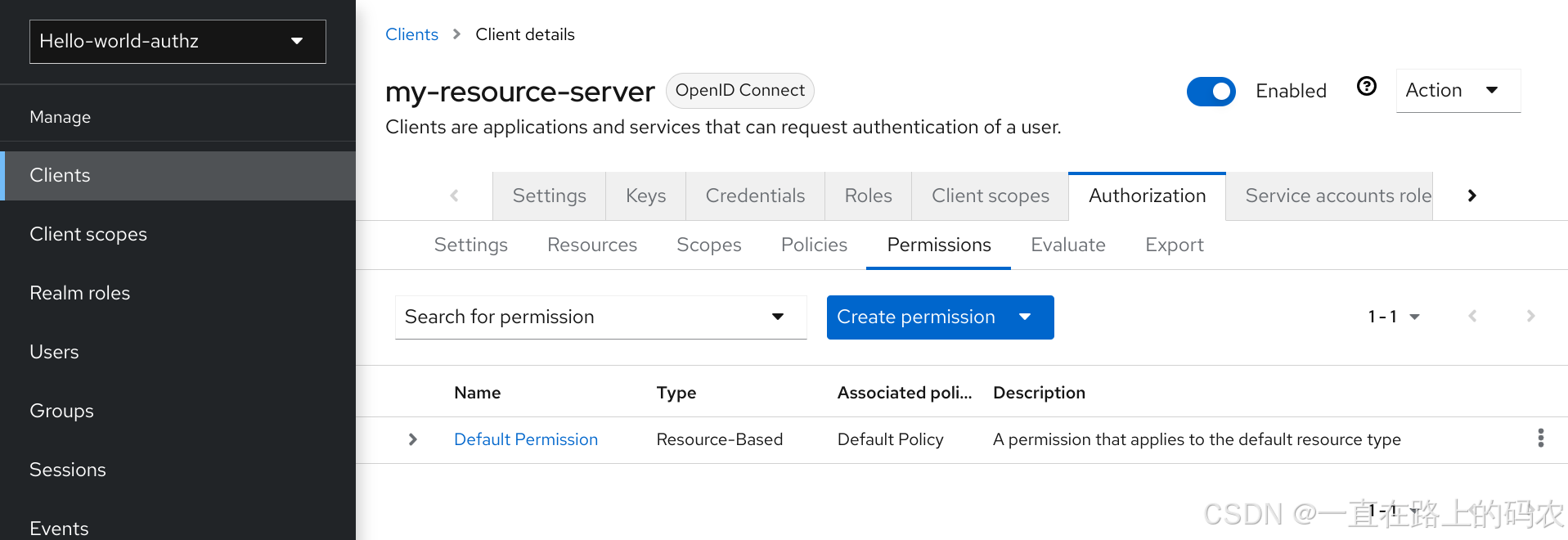Open the Action dropdown menu
The width and height of the screenshot is (1568, 540).
tap(1457, 91)
